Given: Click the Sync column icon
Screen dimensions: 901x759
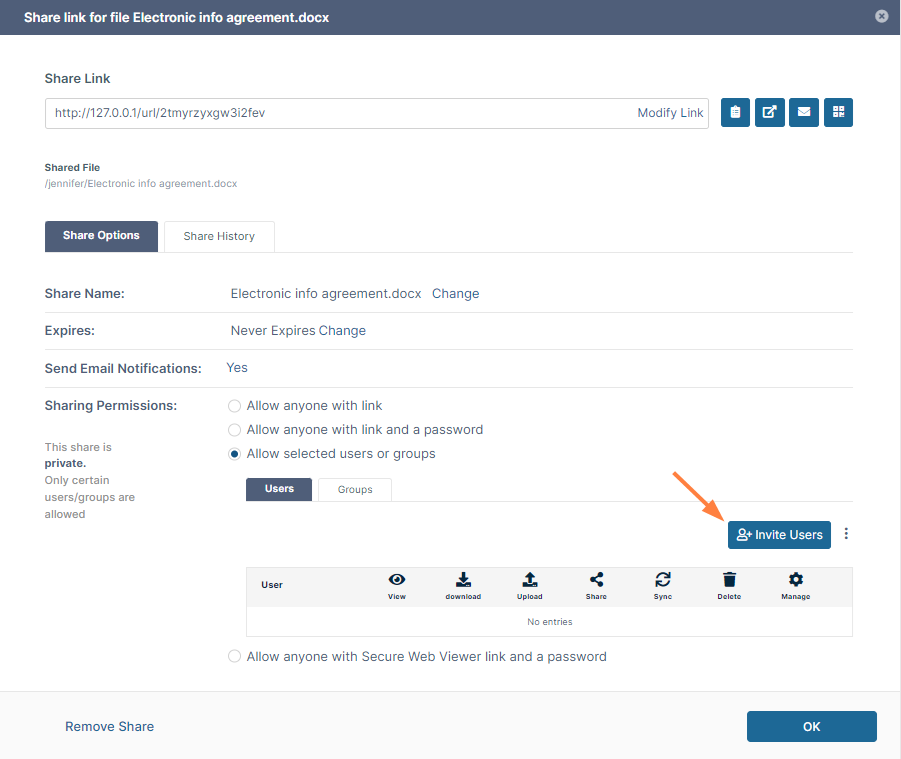Looking at the screenshot, I should [663, 580].
